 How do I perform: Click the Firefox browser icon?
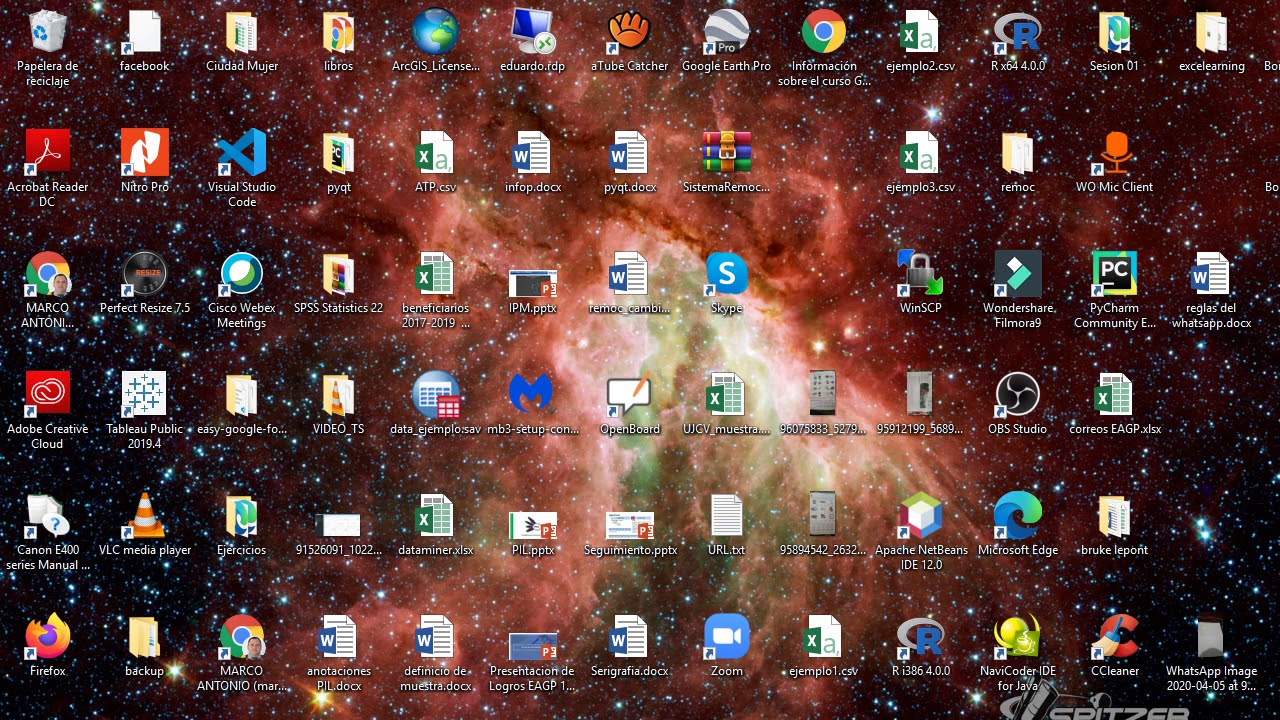pos(47,637)
